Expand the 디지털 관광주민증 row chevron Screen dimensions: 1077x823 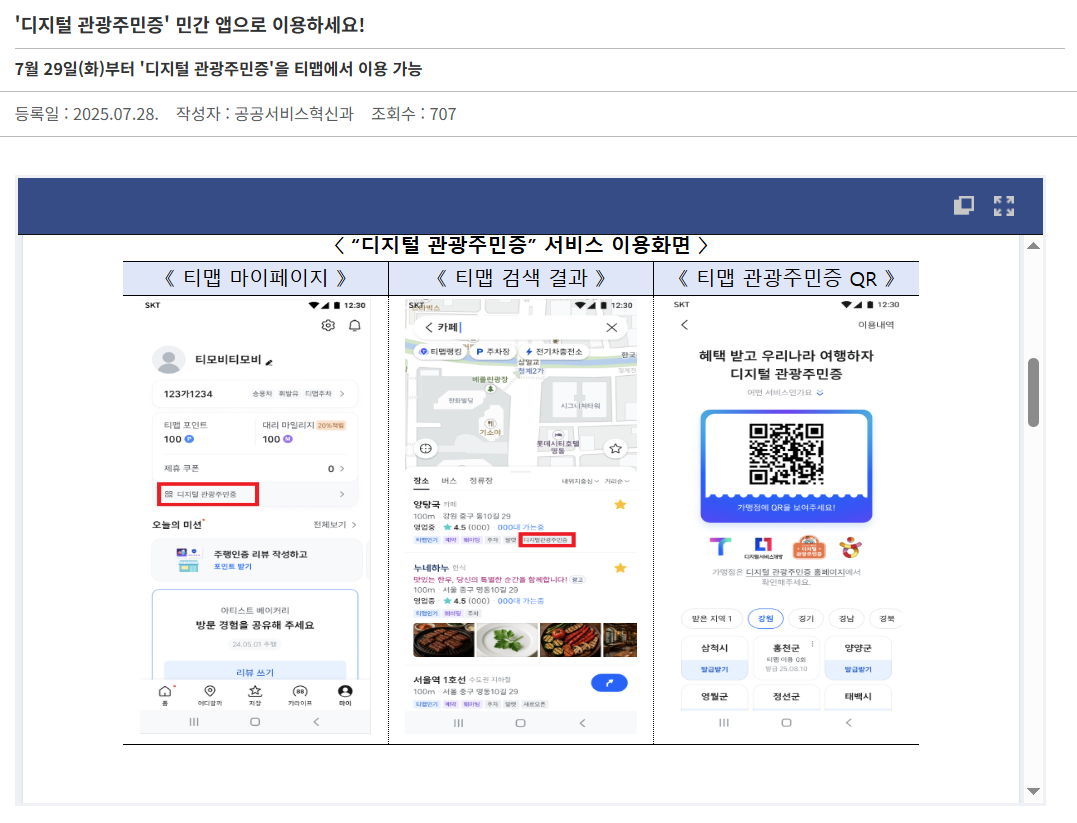pyautogui.click(x=342, y=494)
